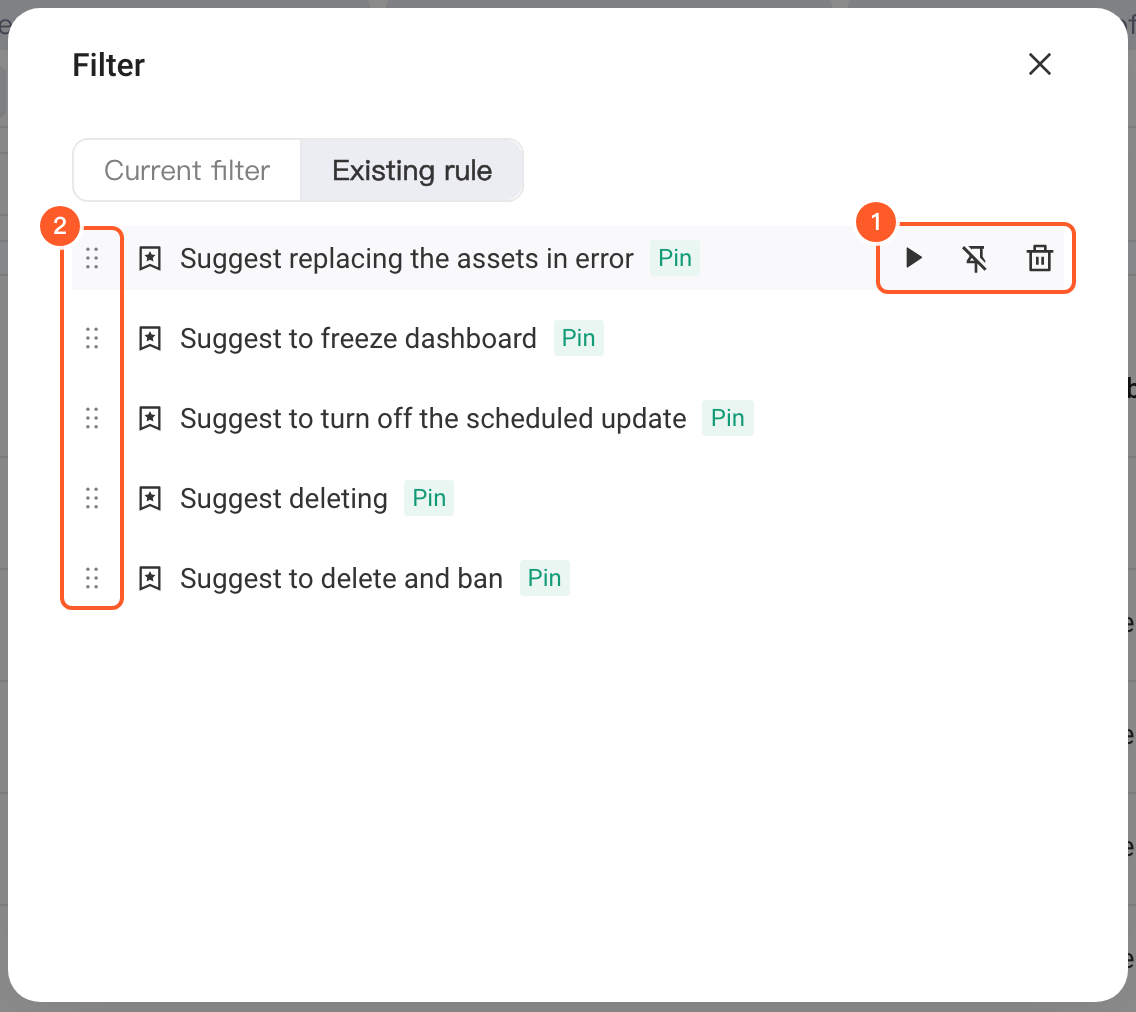Switch to the Current filter tab
This screenshot has width=1136, height=1012.
point(187,170)
